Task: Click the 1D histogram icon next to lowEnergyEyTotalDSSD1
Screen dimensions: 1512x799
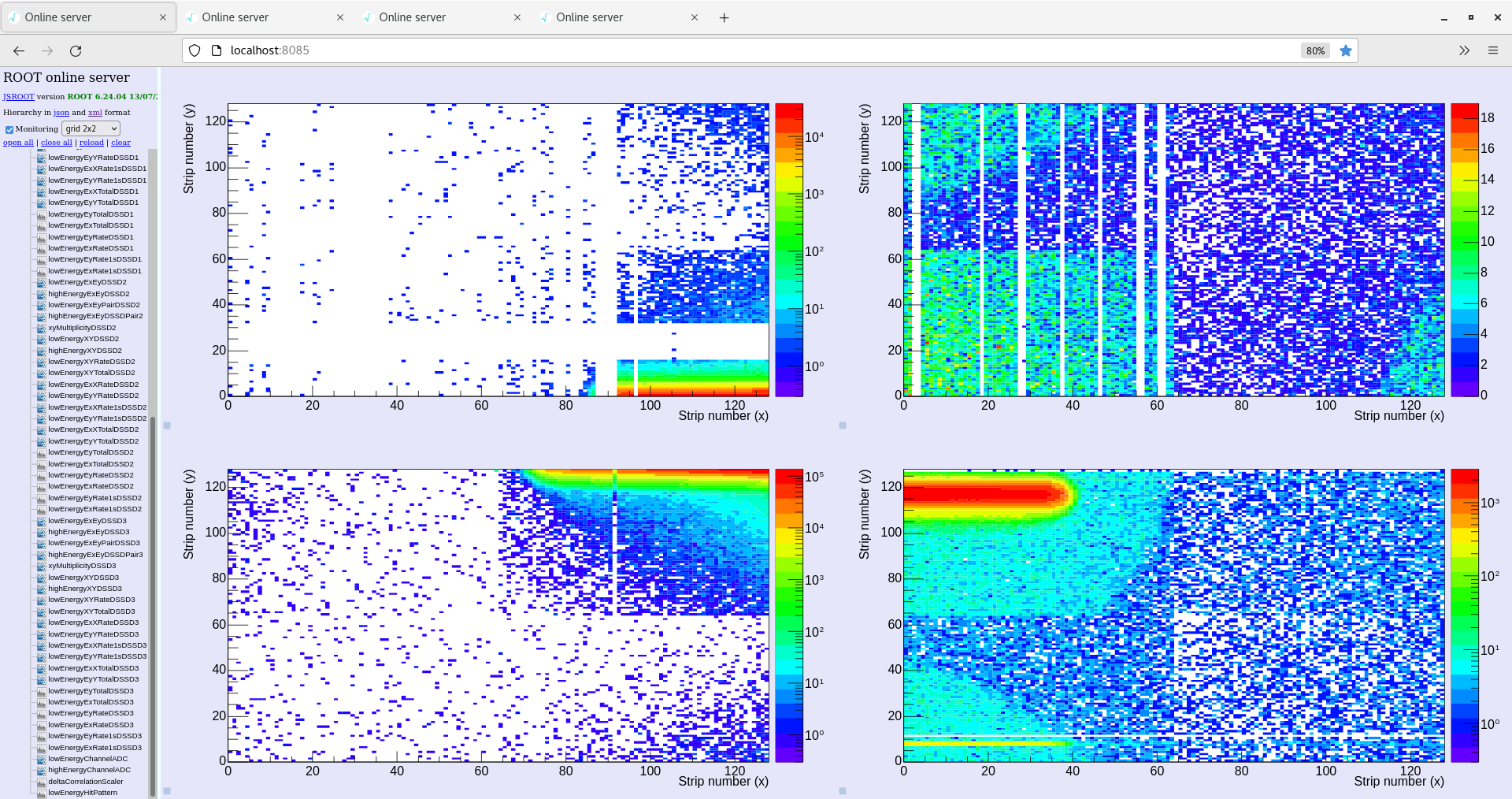Action: point(41,214)
